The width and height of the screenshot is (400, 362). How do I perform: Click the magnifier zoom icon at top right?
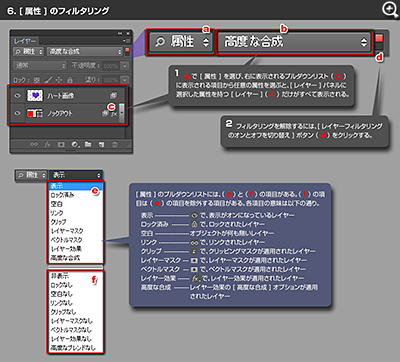pyautogui.click(x=390, y=10)
